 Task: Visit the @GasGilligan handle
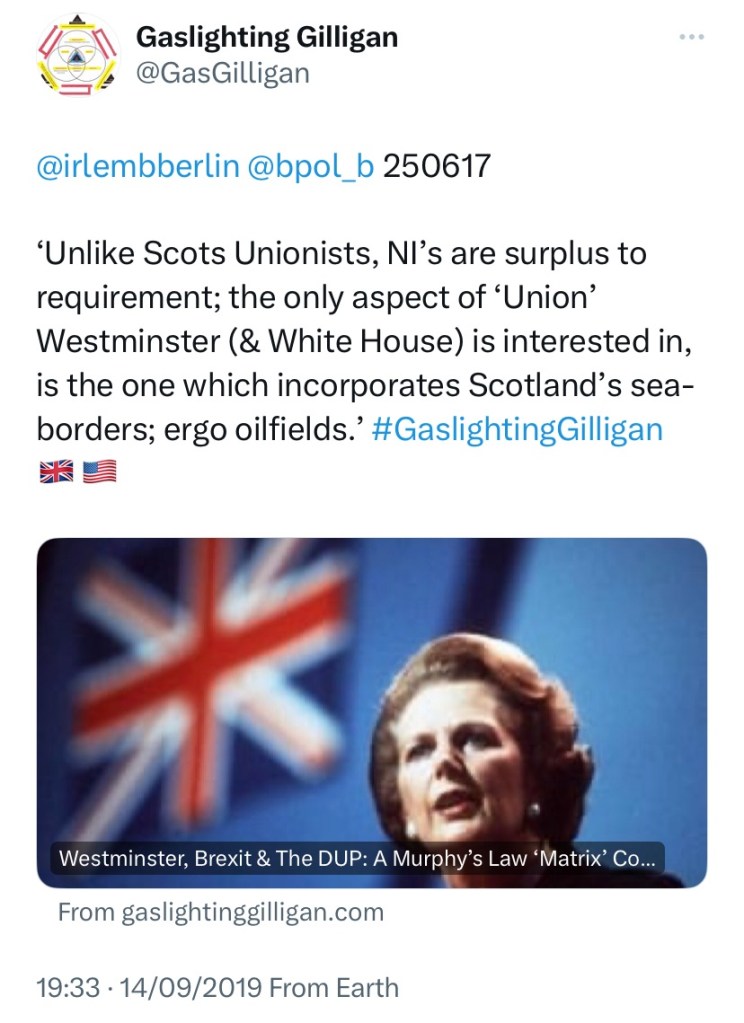(x=222, y=73)
